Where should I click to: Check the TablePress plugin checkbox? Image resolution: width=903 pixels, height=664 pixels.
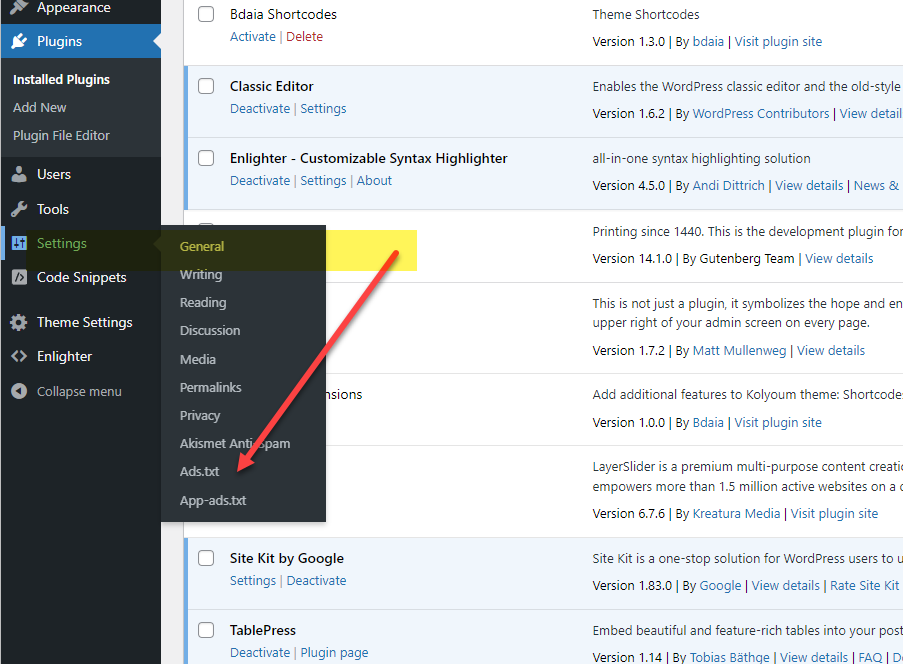(206, 630)
